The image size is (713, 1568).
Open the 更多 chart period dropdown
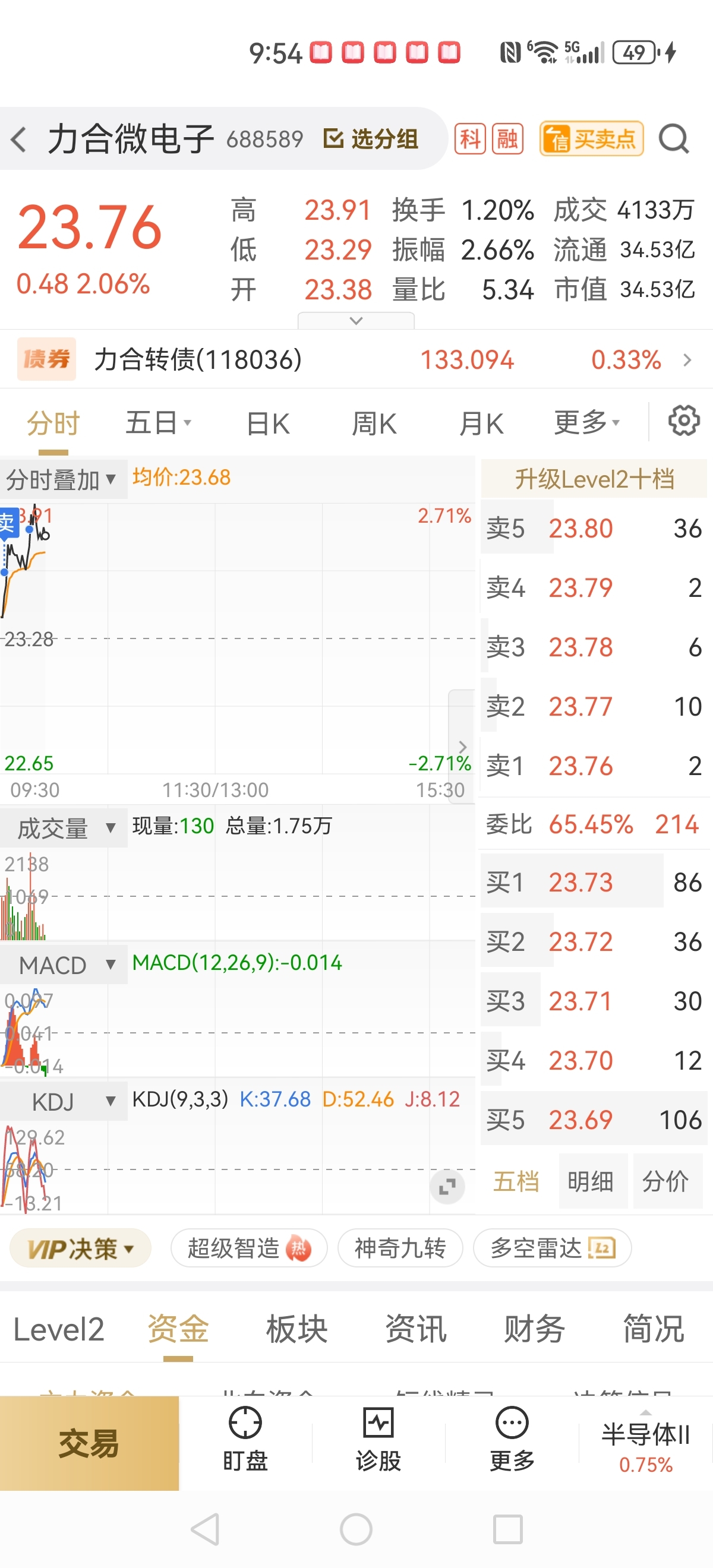pos(587,423)
